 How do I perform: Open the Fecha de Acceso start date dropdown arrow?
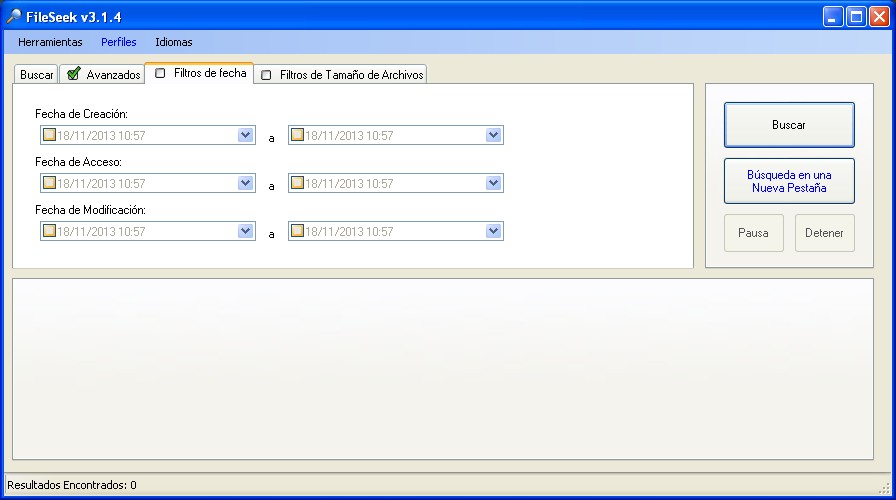245,183
